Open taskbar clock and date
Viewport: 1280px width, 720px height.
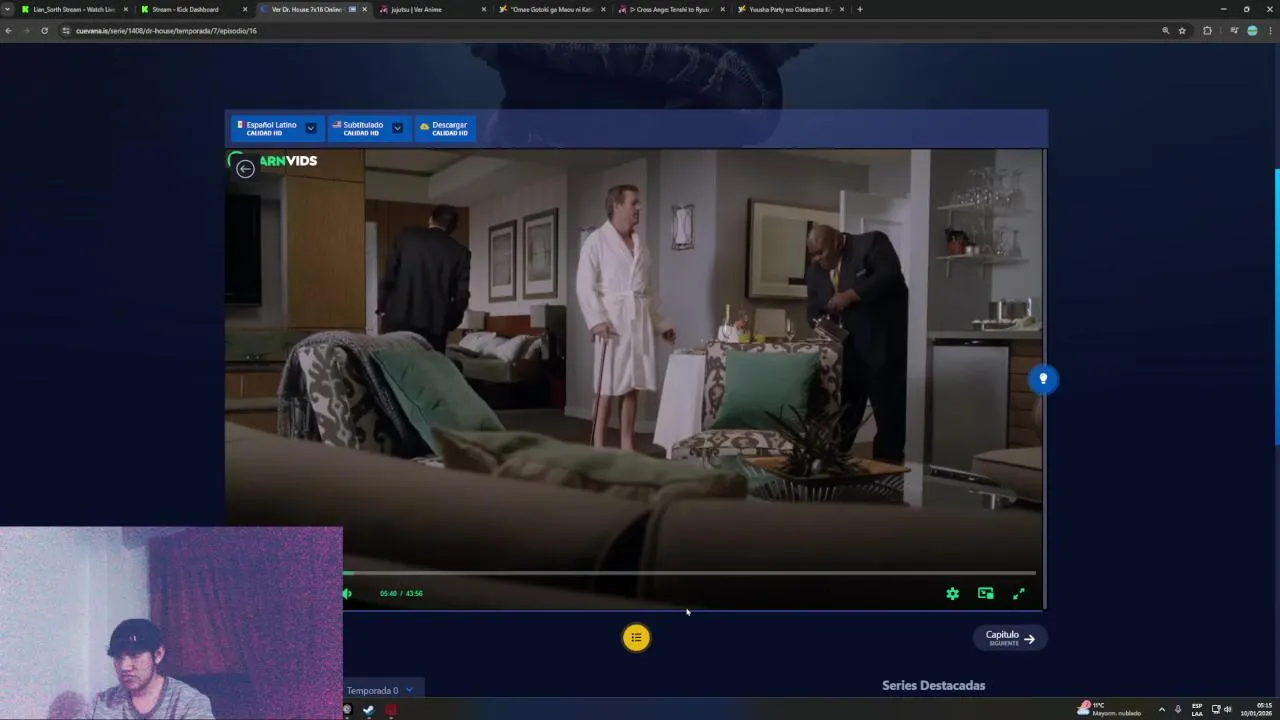click(x=1257, y=709)
